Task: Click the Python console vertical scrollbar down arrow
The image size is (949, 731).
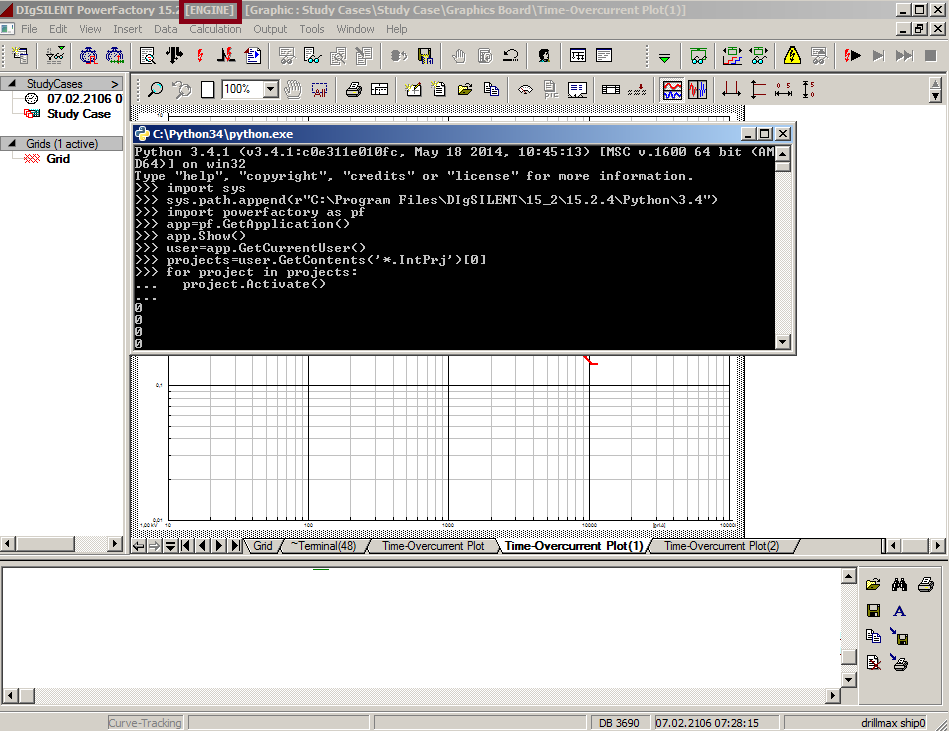Action: tap(783, 342)
